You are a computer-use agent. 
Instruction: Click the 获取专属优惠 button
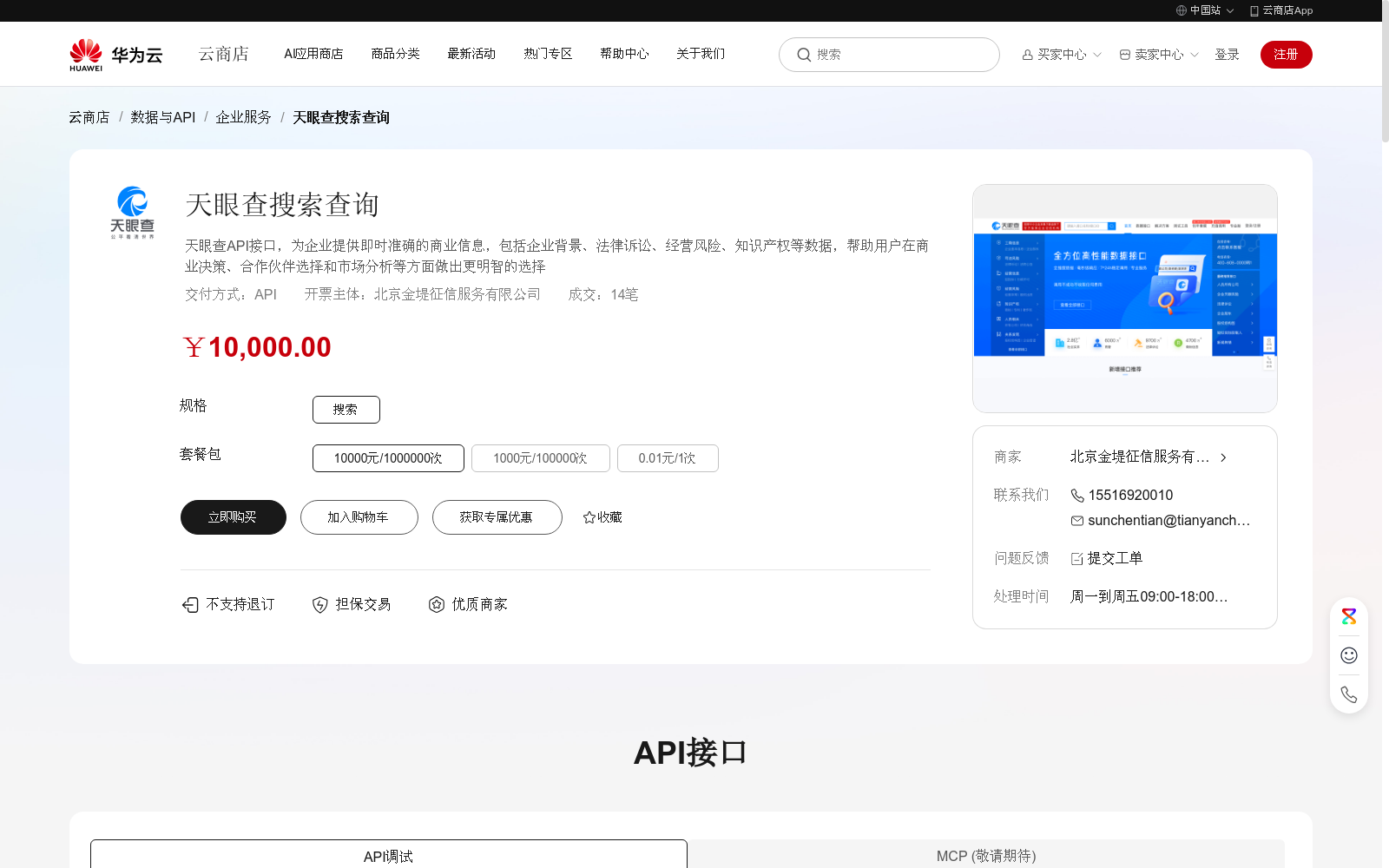(497, 517)
